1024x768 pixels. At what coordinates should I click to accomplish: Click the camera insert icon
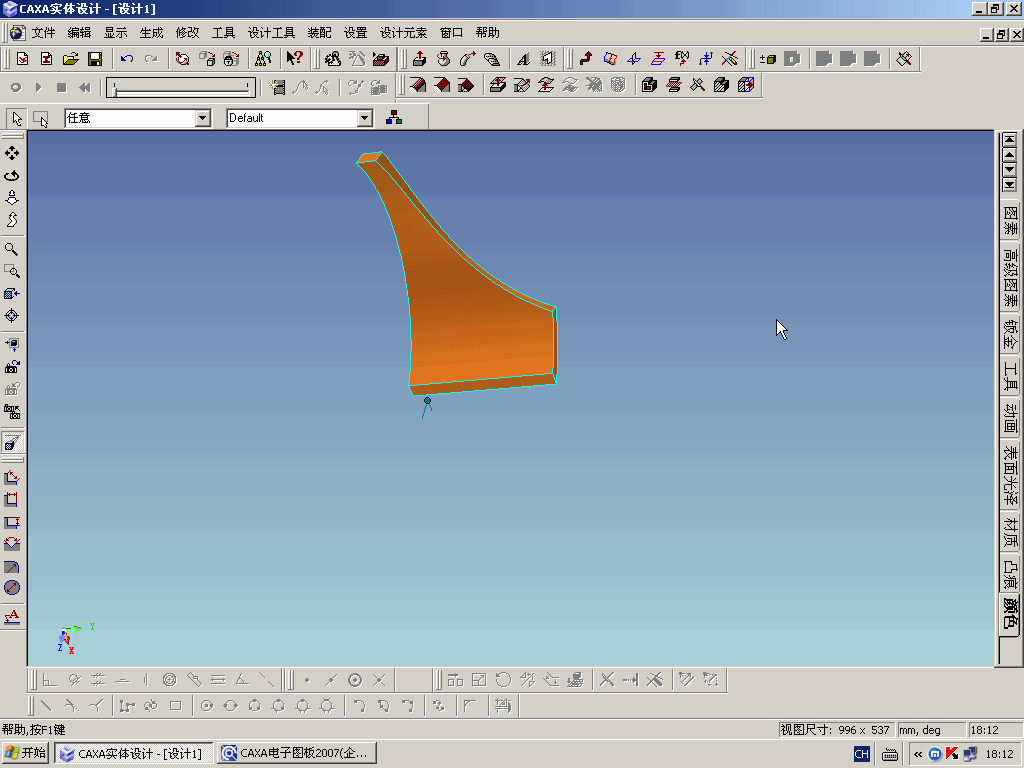(12, 367)
